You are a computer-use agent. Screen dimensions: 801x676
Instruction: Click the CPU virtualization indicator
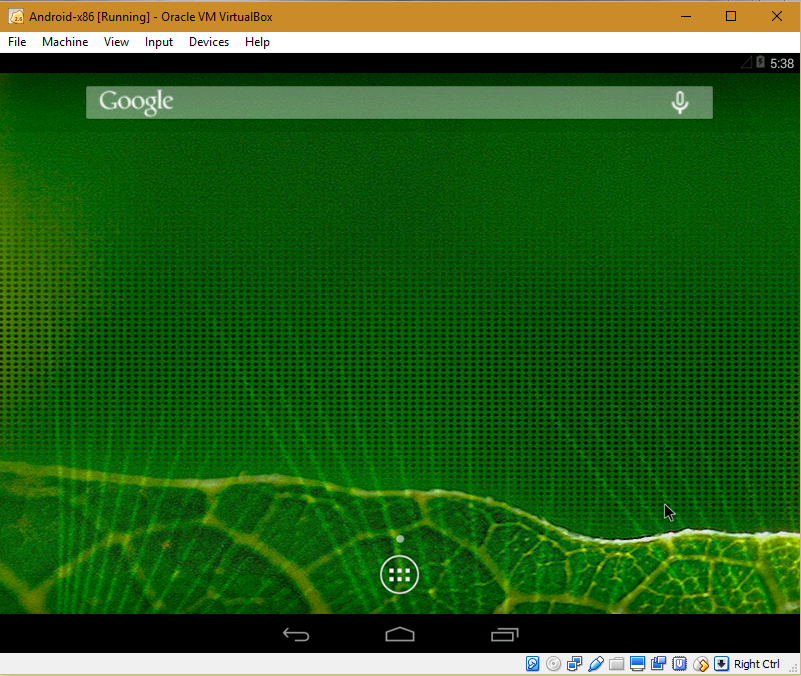[679, 664]
